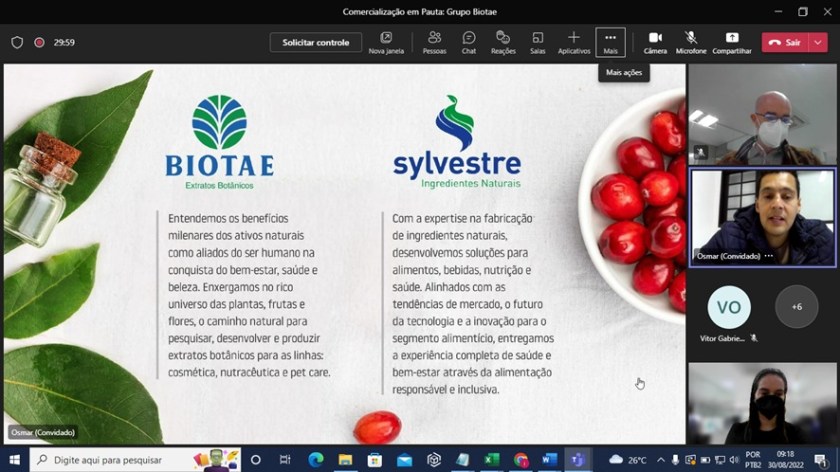Leave the meeting with Sair
The image size is (840, 472).
point(786,42)
